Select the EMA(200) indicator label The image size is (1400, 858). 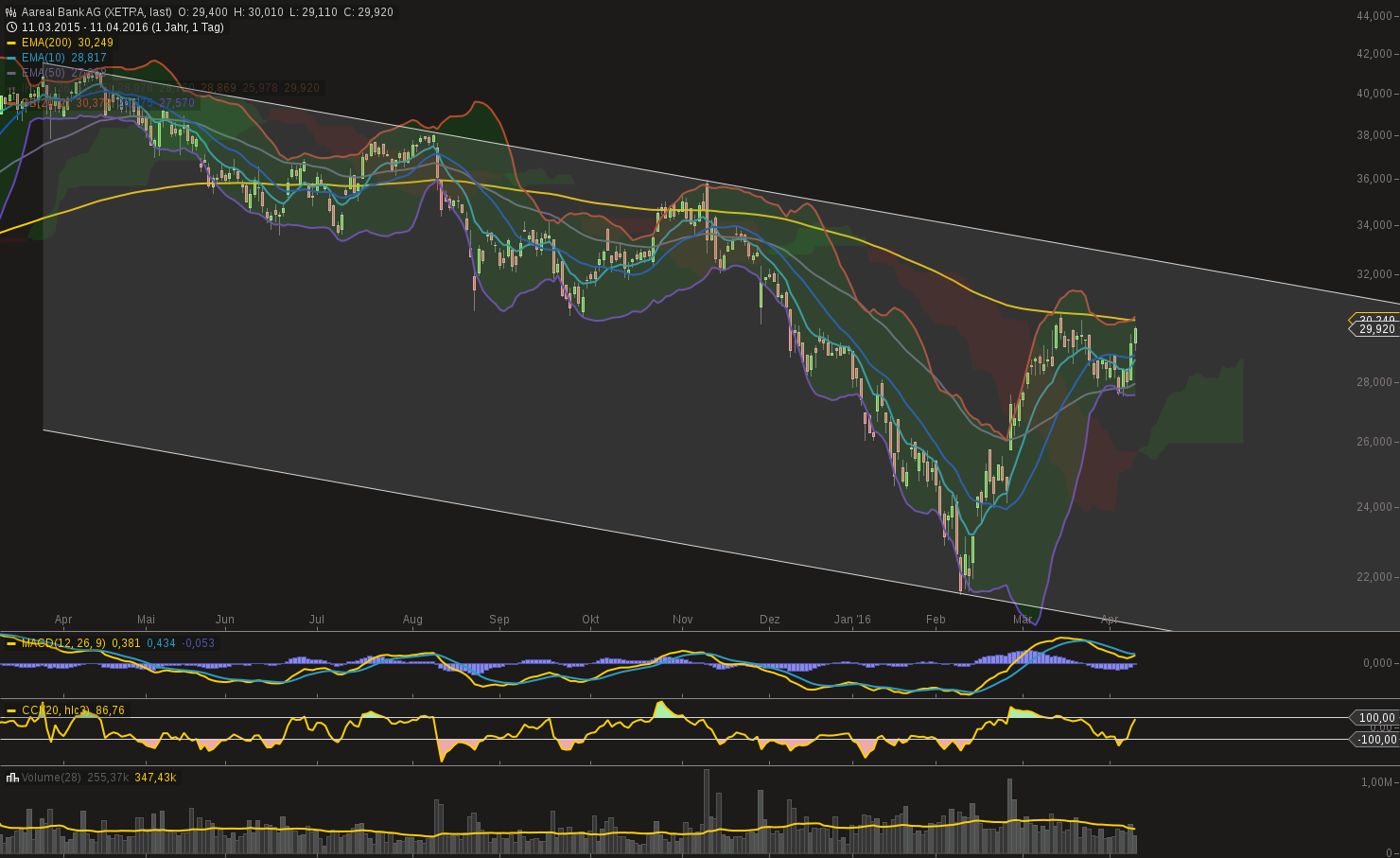(x=46, y=43)
